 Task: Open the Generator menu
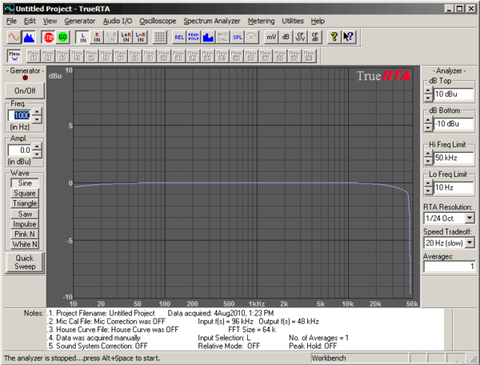(x=80, y=21)
